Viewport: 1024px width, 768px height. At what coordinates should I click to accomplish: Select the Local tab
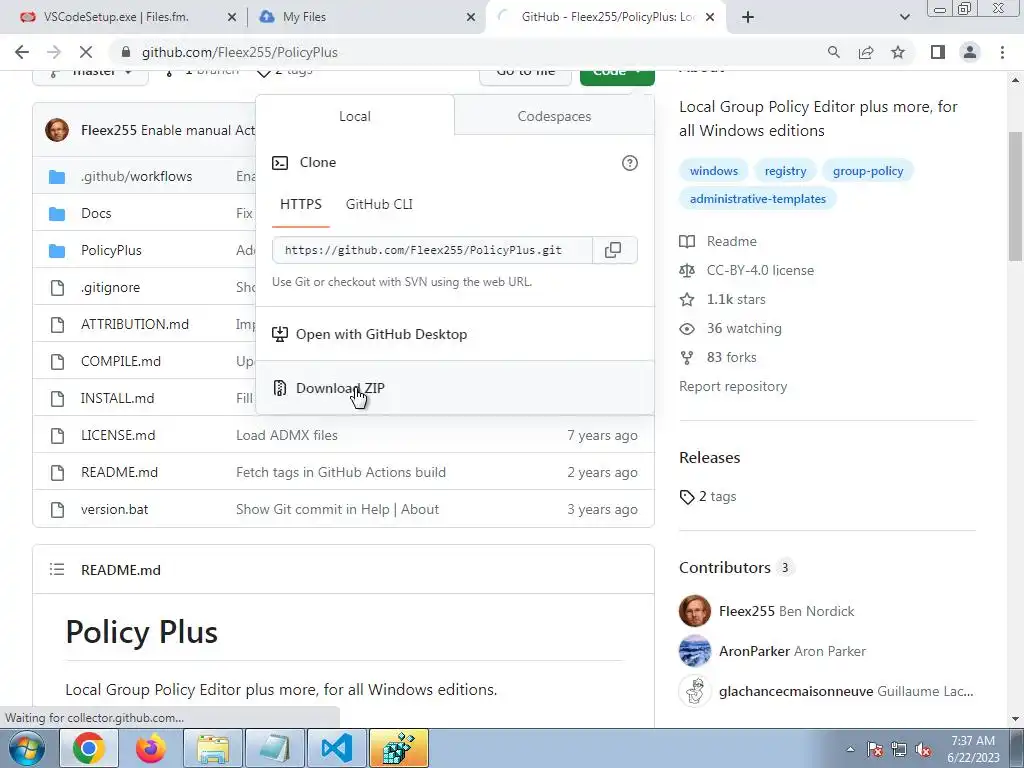point(355,116)
